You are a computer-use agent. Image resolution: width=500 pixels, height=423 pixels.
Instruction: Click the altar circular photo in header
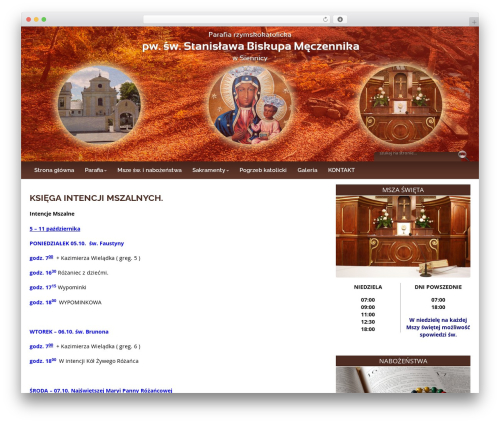point(401,104)
